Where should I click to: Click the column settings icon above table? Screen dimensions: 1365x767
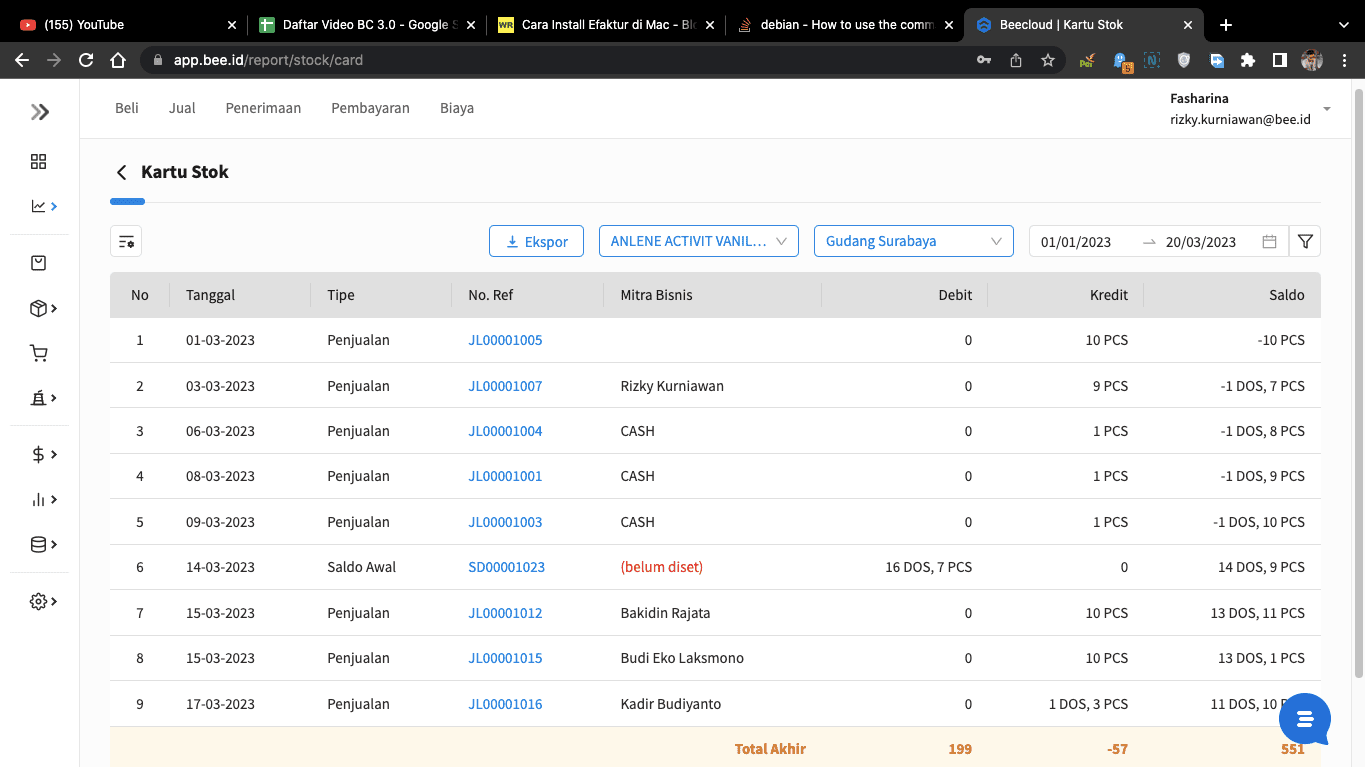126,241
